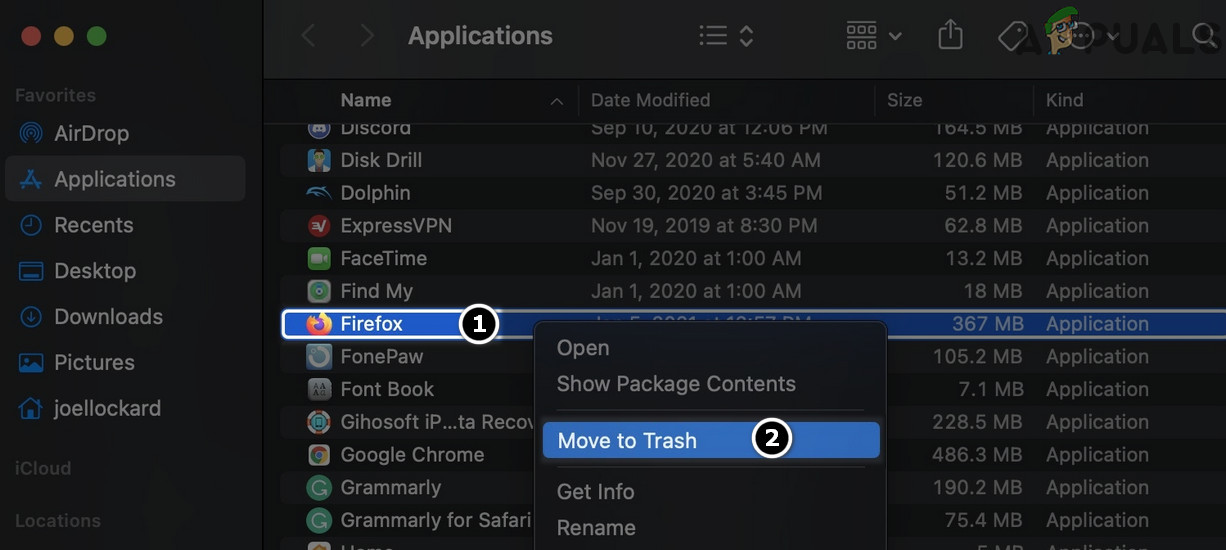Toggle the Name column sort arrow

click(557, 101)
